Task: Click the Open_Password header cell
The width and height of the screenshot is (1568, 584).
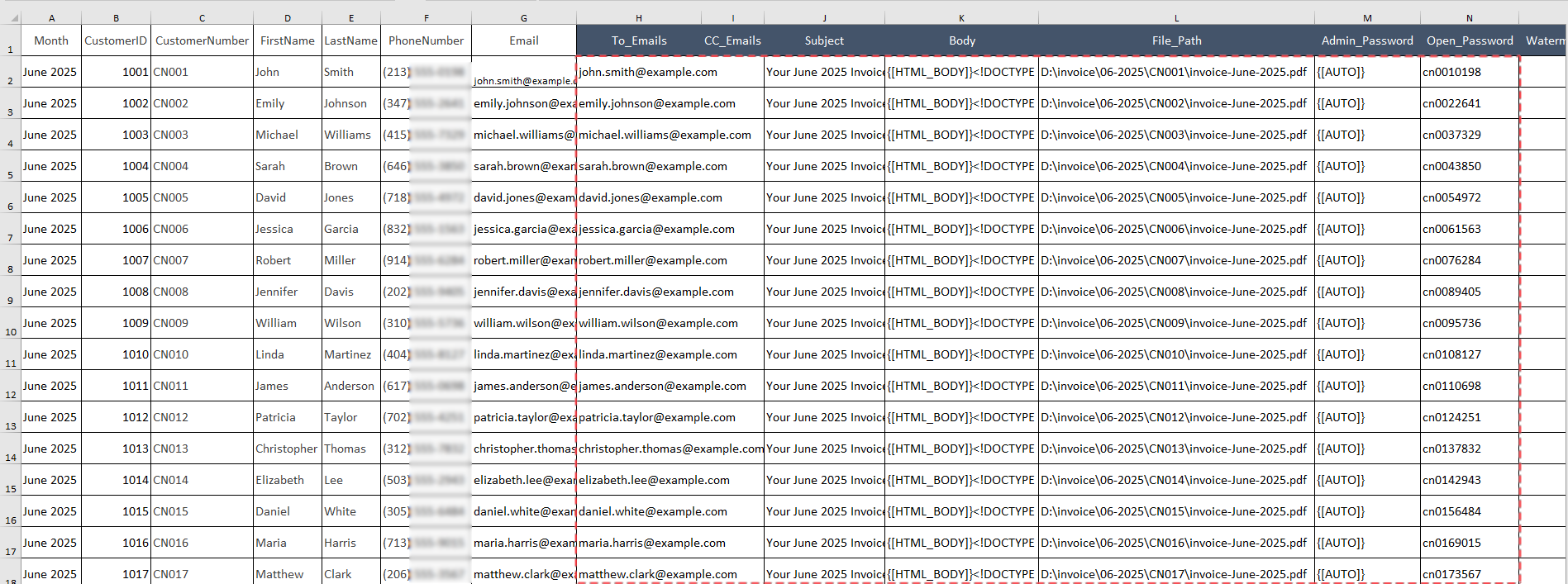Action: [1470, 40]
